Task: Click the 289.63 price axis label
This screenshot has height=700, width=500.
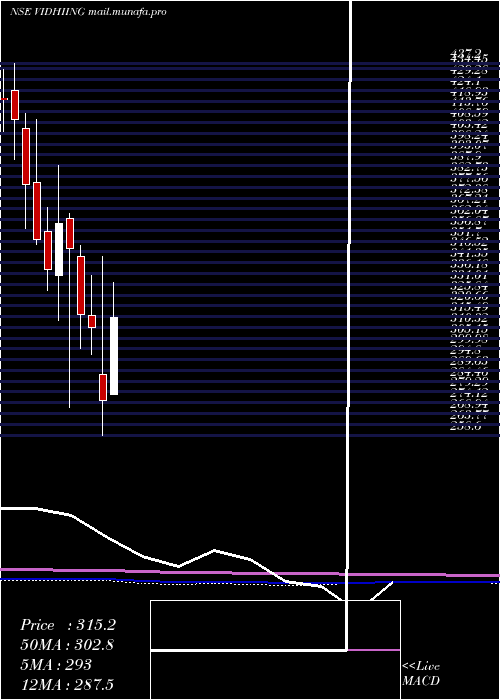Action: [x=469, y=363]
